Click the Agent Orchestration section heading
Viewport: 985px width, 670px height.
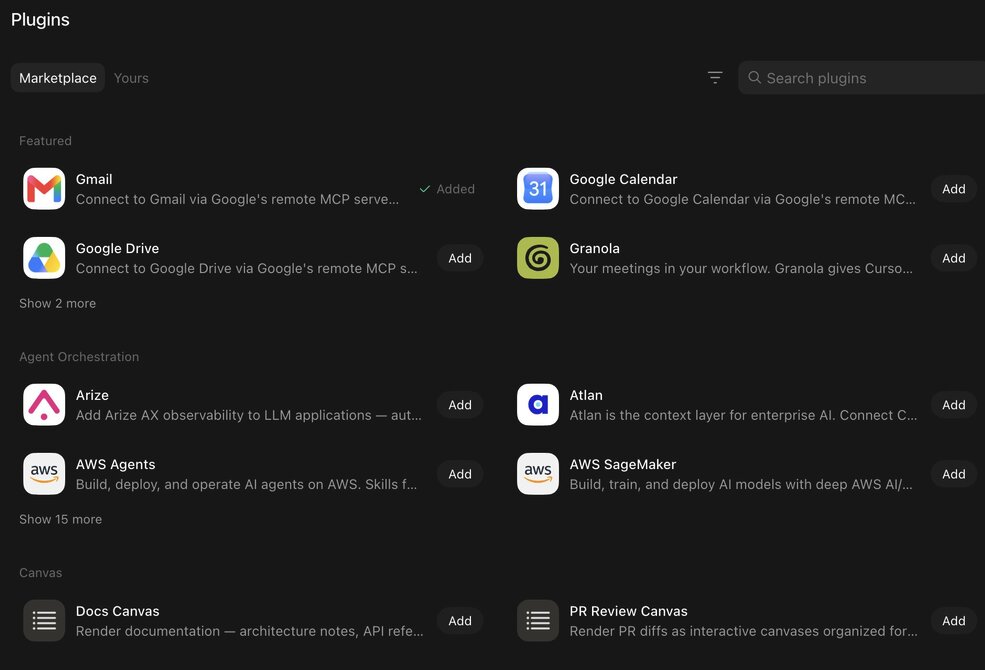(79, 357)
